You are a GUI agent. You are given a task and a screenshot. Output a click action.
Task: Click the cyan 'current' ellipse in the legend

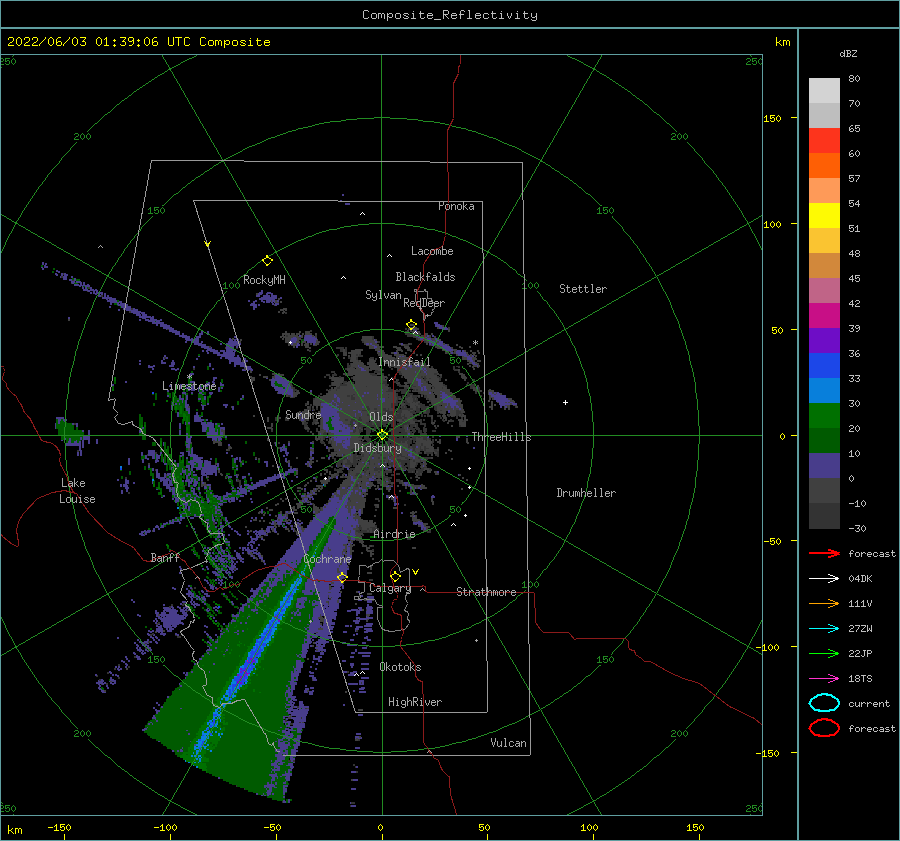point(824,703)
